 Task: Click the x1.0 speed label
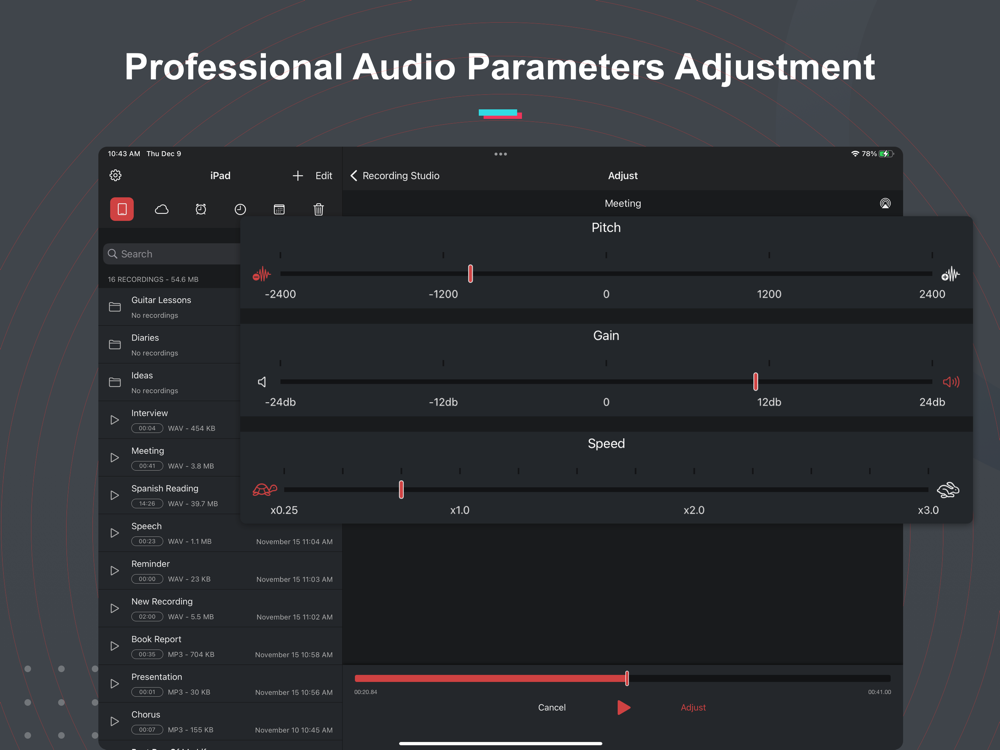tap(460, 510)
